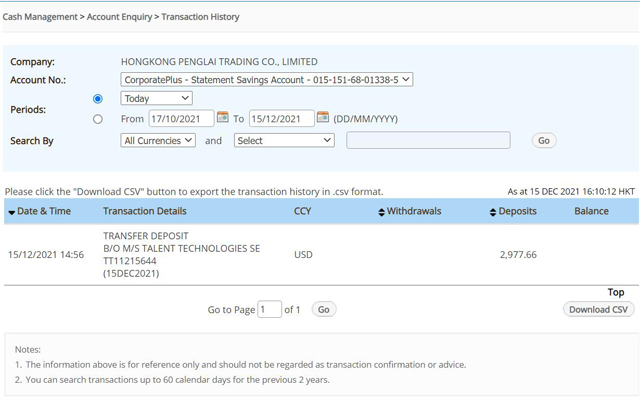Click the As at 15 DEC 2021 timestamp

571,192
